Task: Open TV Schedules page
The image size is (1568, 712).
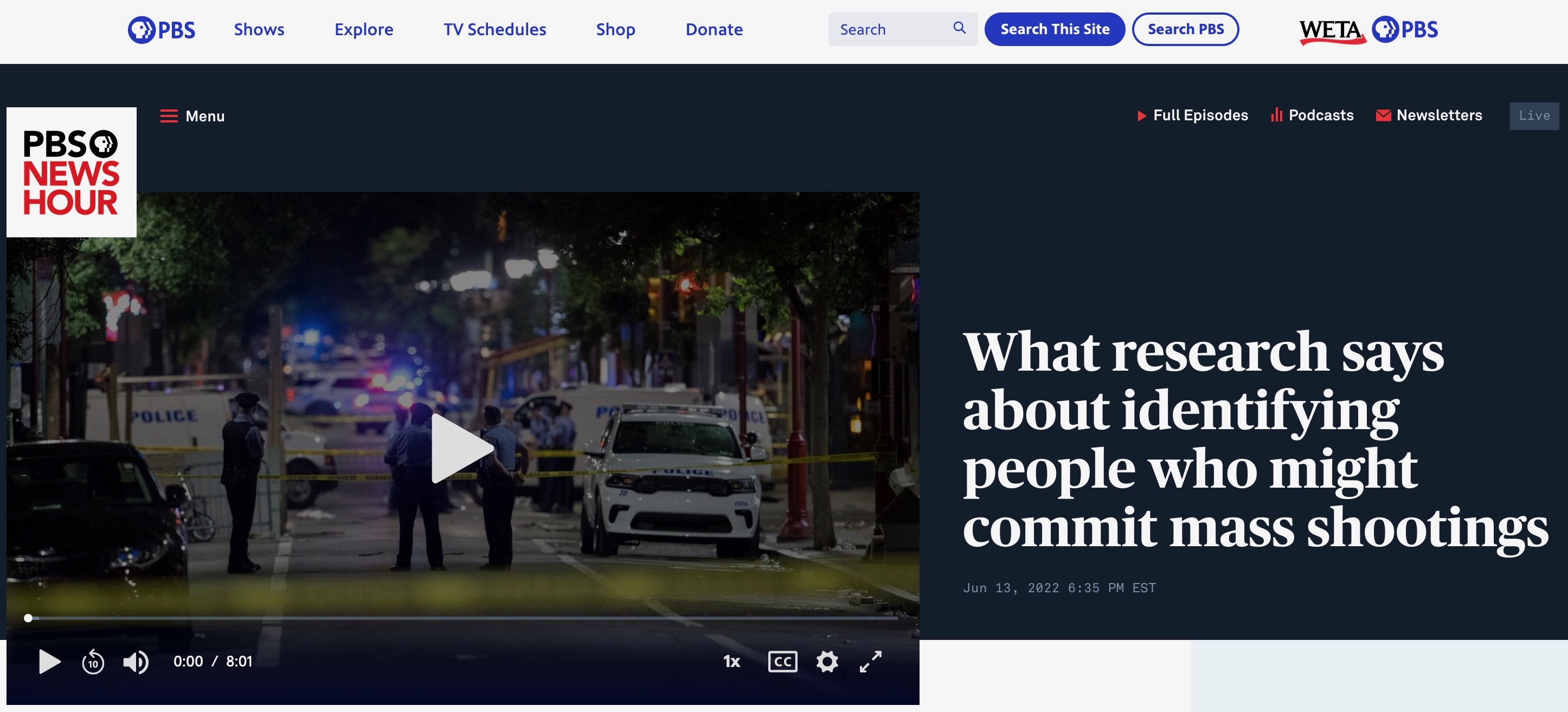Action: pos(494,29)
